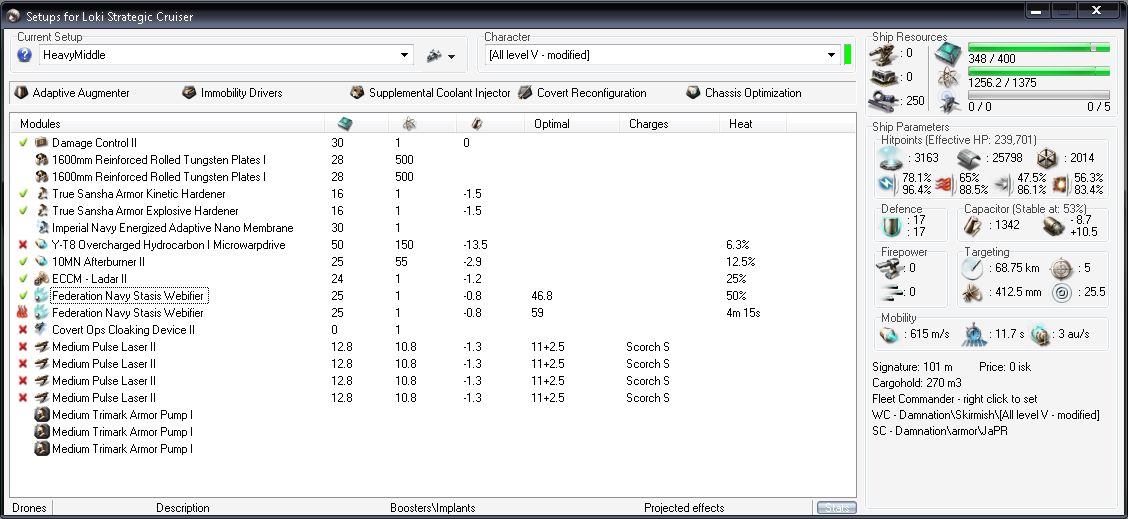Click the EM resistance icon showing 78.1%
This screenshot has height=519, width=1128.
tap(885, 184)
